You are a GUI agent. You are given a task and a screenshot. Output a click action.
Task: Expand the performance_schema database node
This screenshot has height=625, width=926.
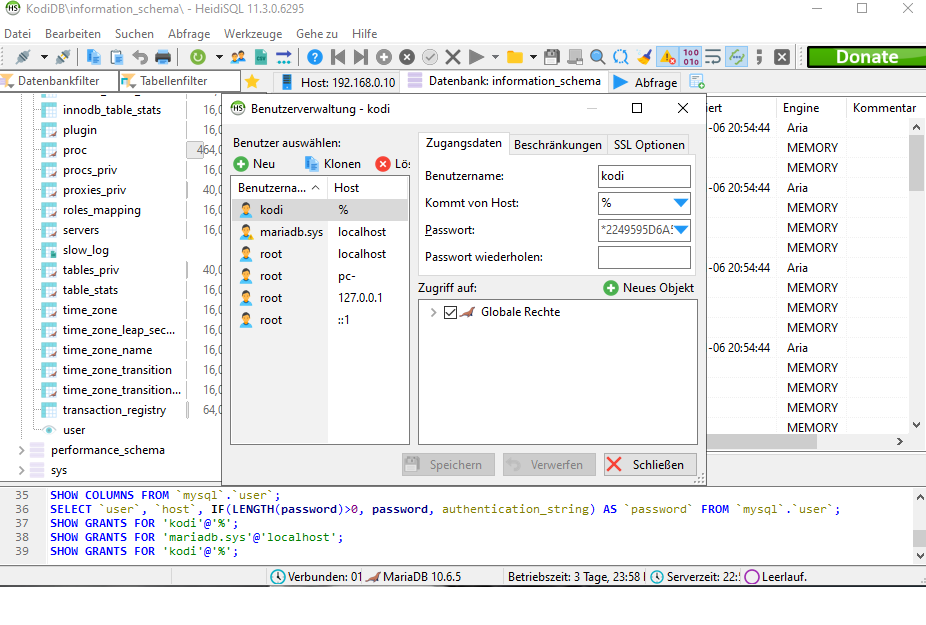click(x=21, y=450)
